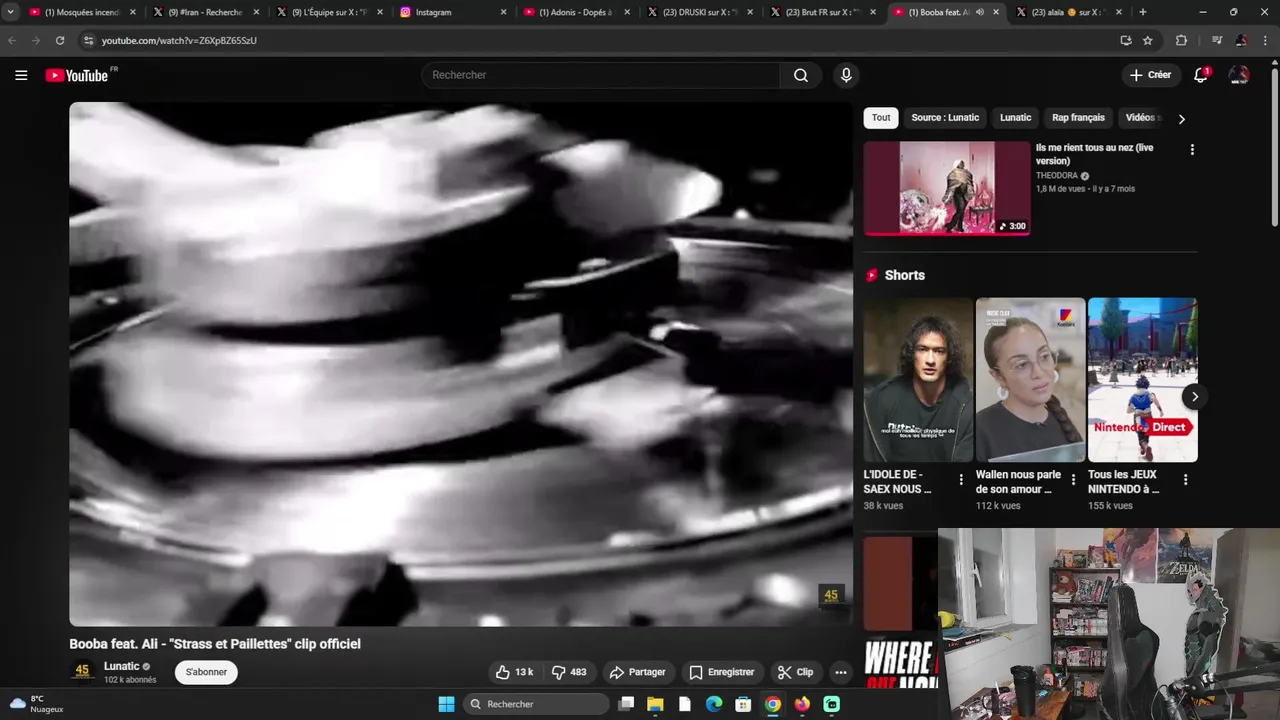Click the Partager share button
The height and width of the screenshot is (720, 1280).
point(637,672)
